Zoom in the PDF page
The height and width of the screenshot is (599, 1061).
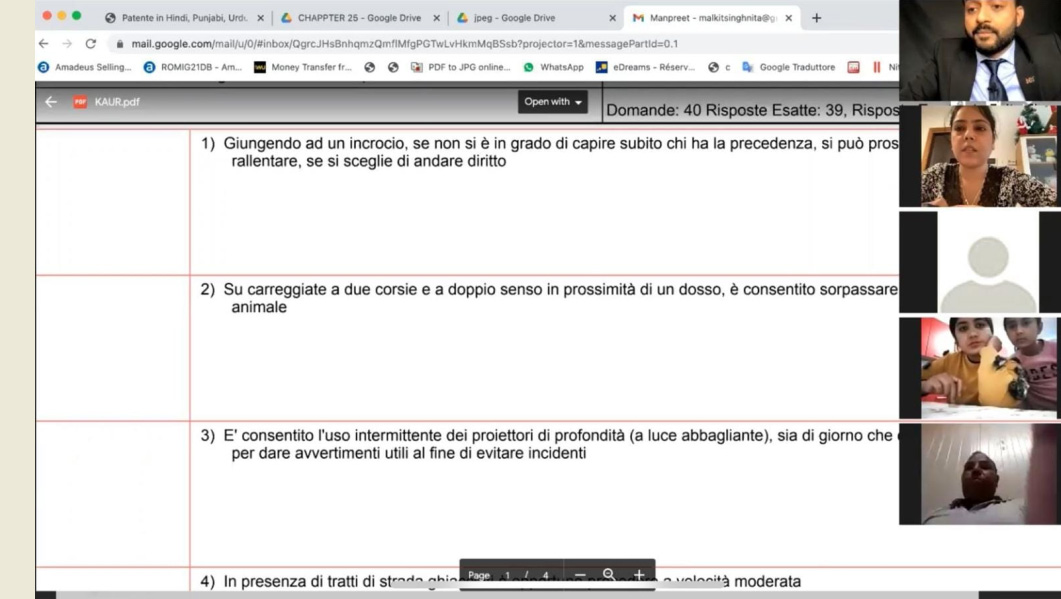coord(639,575)
